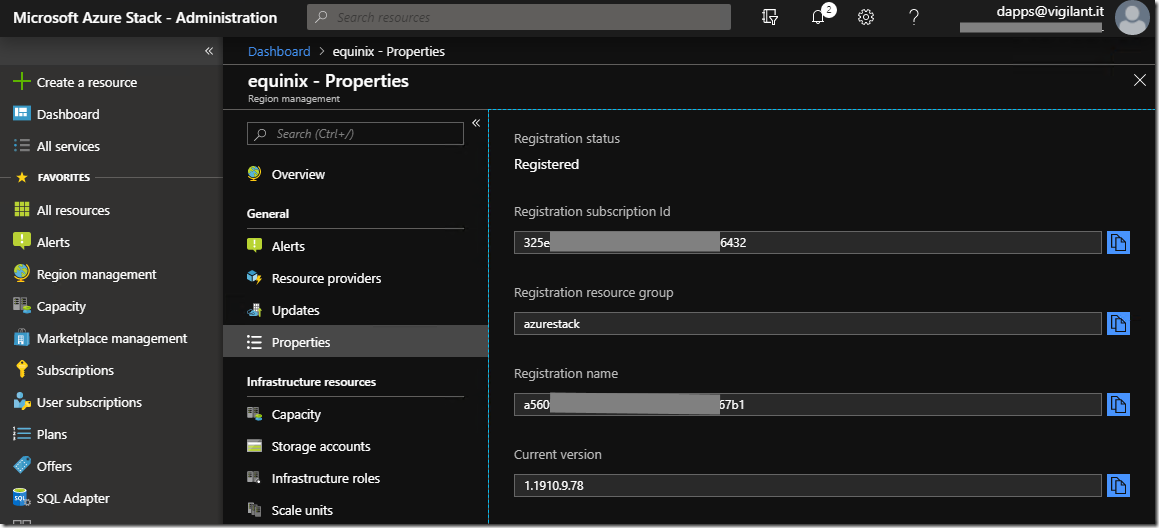Image resolution: width=1159 pixels, height=528 pixels.
Task: Open Marketplace management from favorites
Action: click(111, 338)
